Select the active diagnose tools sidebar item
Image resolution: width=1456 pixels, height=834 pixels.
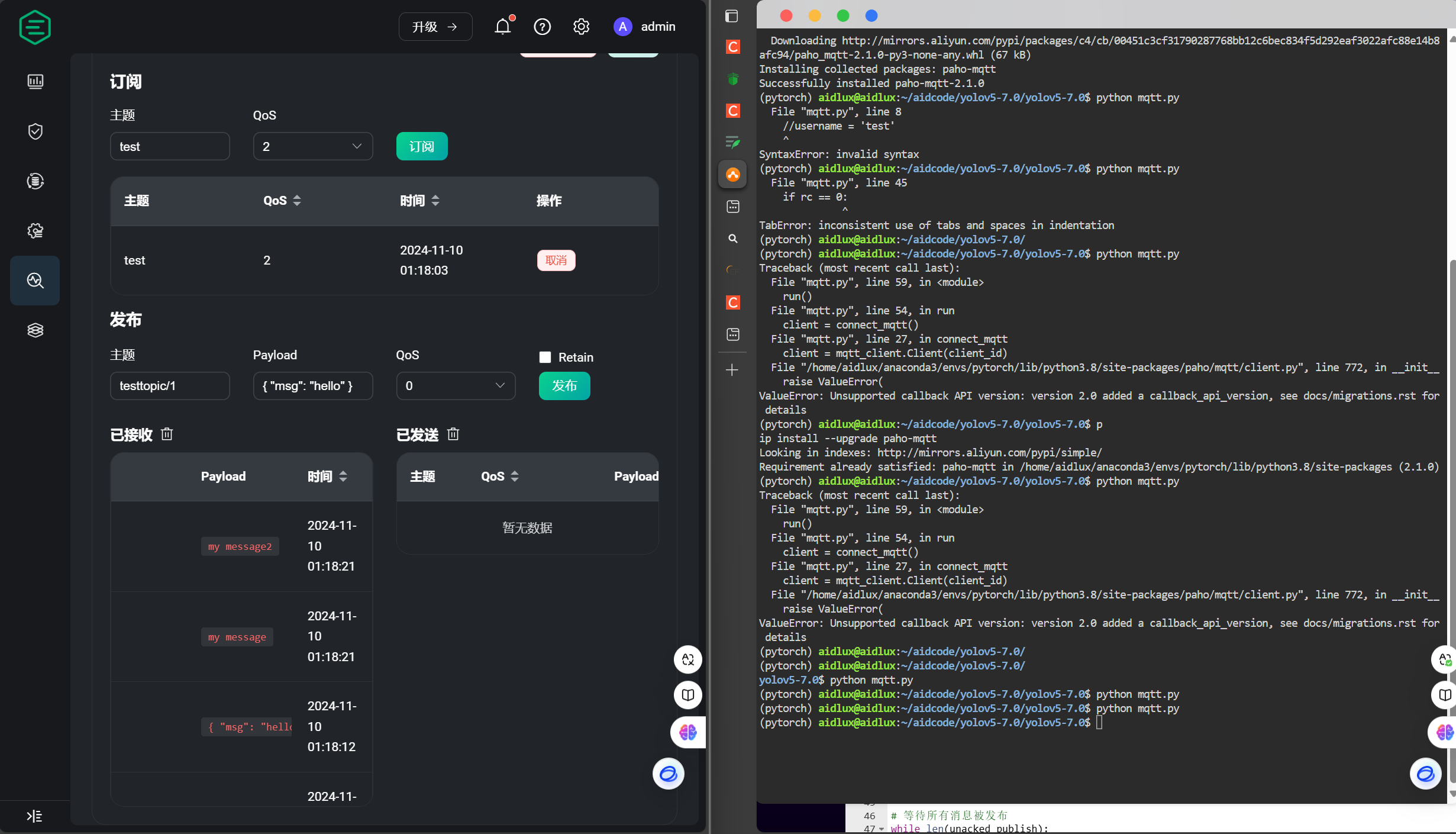tap(35, 281)
